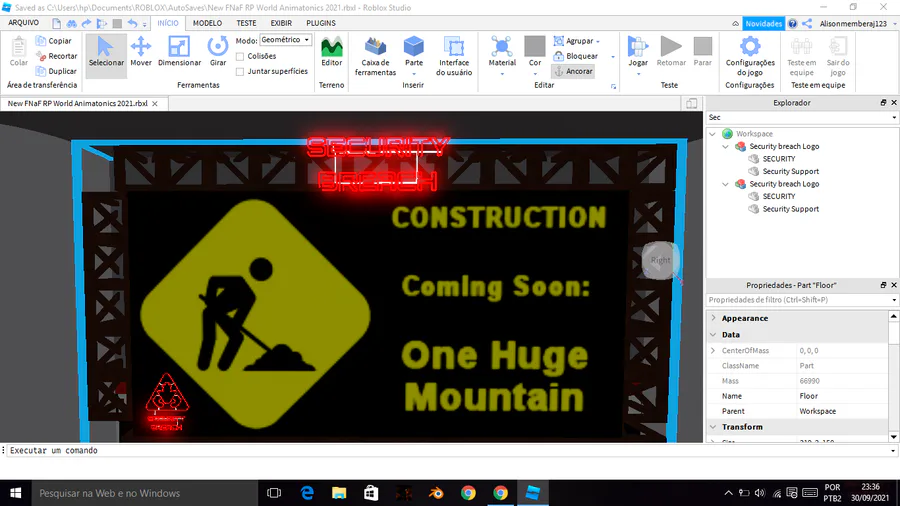
Task: Open the PLUGINS tab
Action: (321, 23)
